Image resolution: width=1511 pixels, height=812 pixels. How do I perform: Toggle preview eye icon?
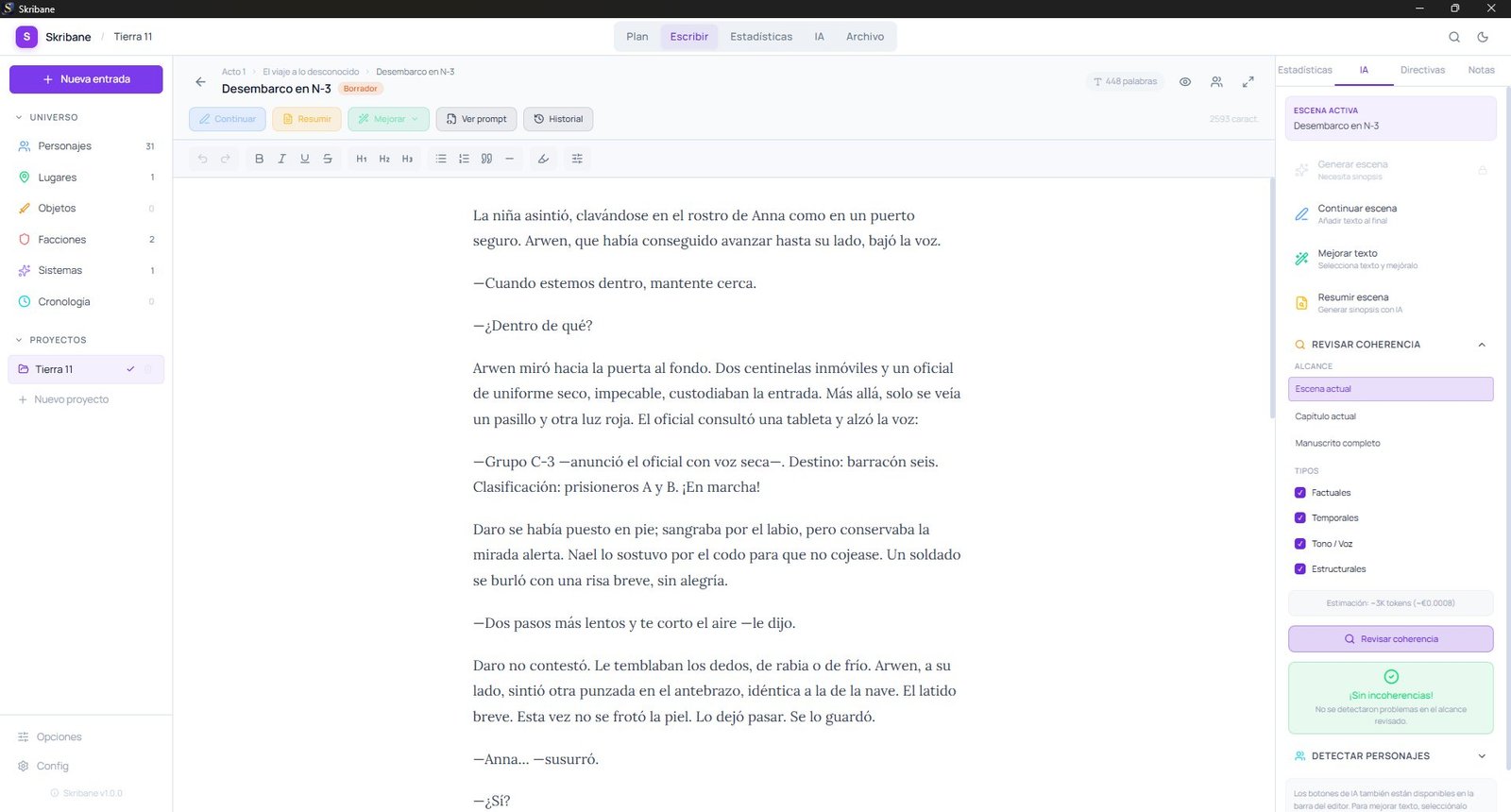coord(1185,82)
